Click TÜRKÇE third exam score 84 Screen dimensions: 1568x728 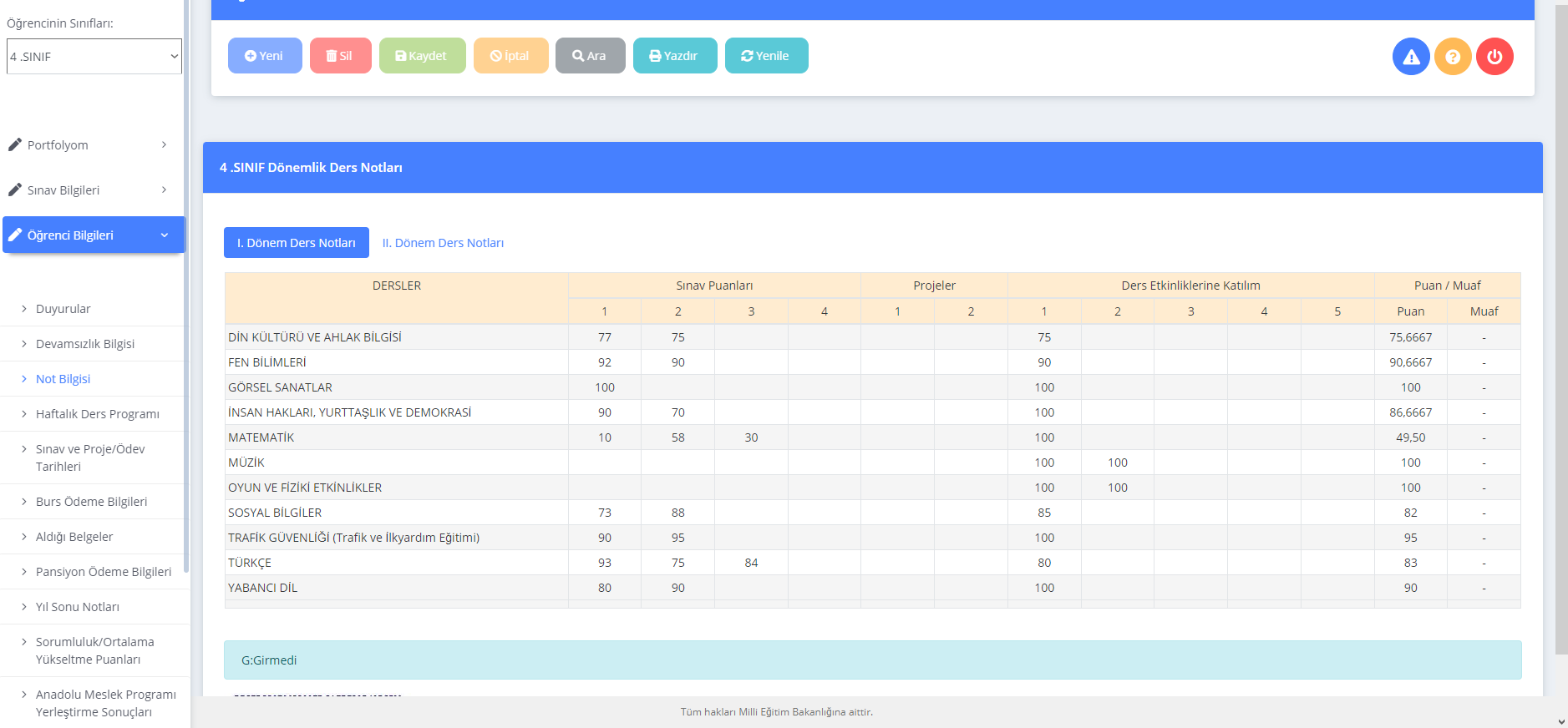(751, 563)
